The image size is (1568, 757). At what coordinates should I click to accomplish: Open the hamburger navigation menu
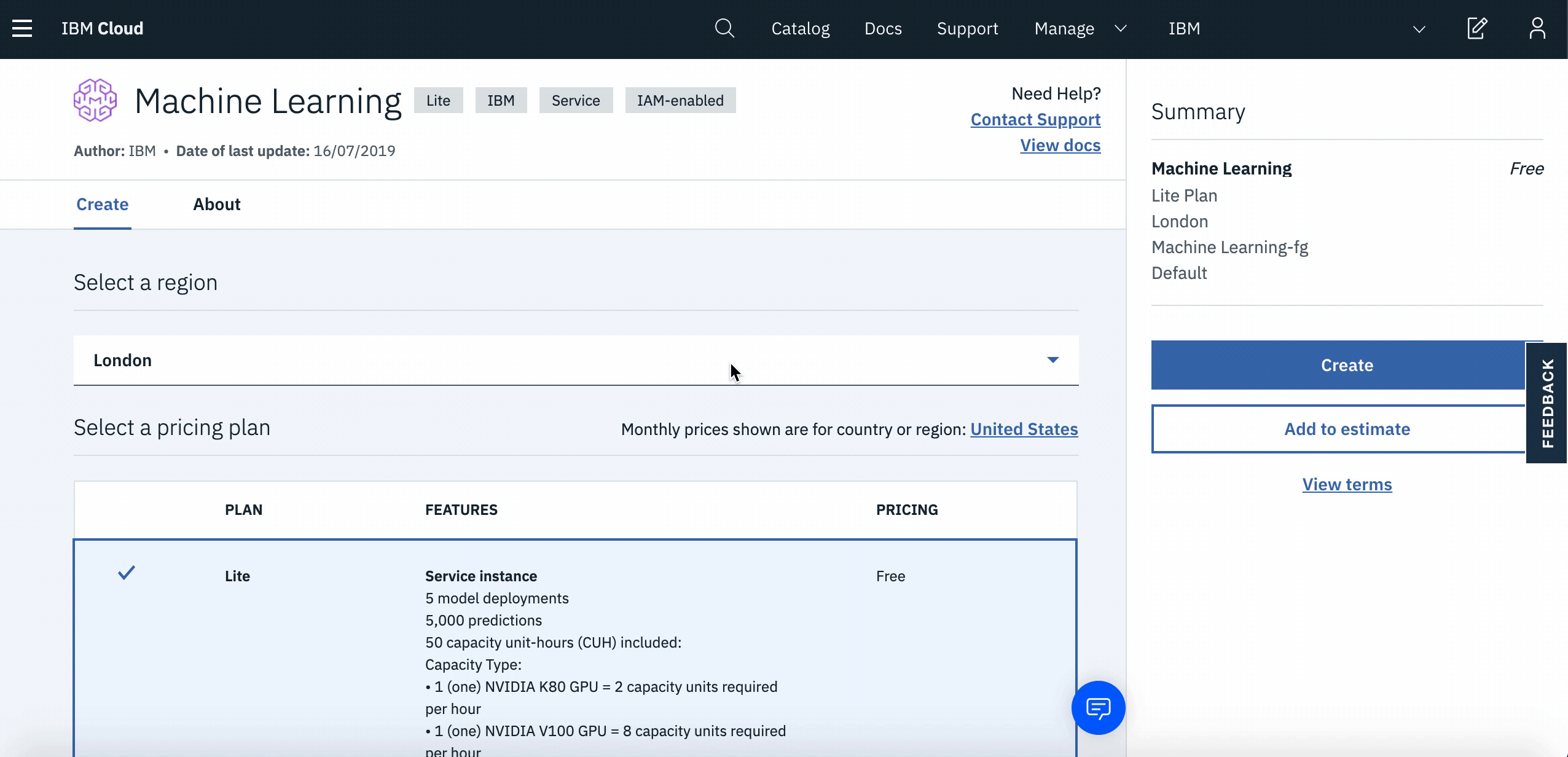point(22,28)
